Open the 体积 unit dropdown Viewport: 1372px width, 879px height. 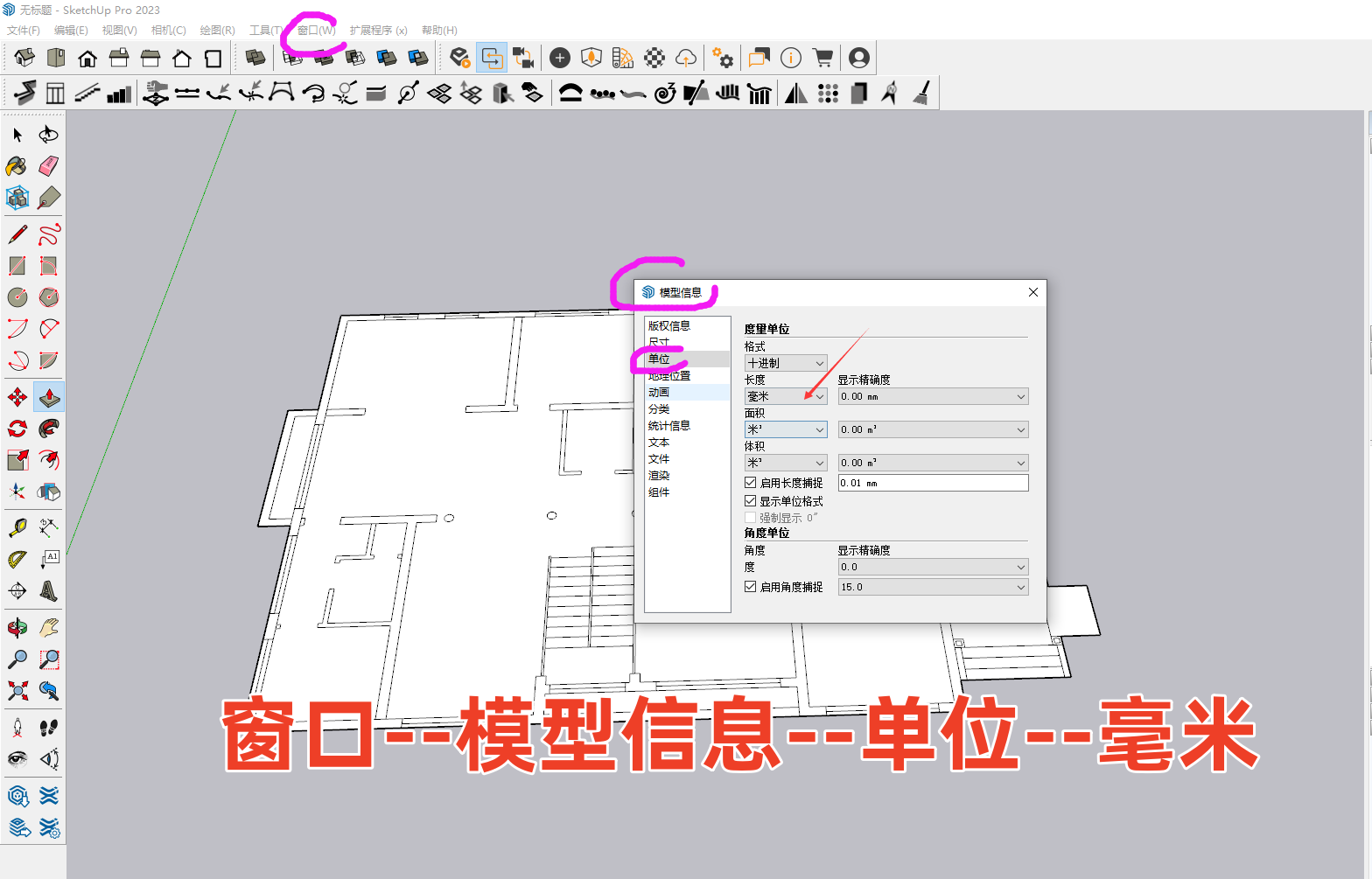point(786,463)
